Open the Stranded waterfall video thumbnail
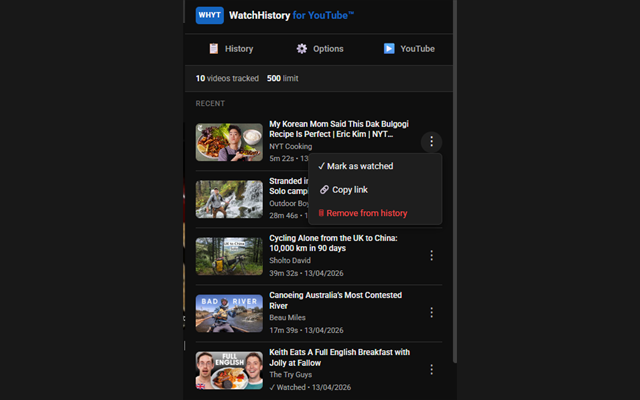This screenshot has height=400, width=640. tap(229, 199)
